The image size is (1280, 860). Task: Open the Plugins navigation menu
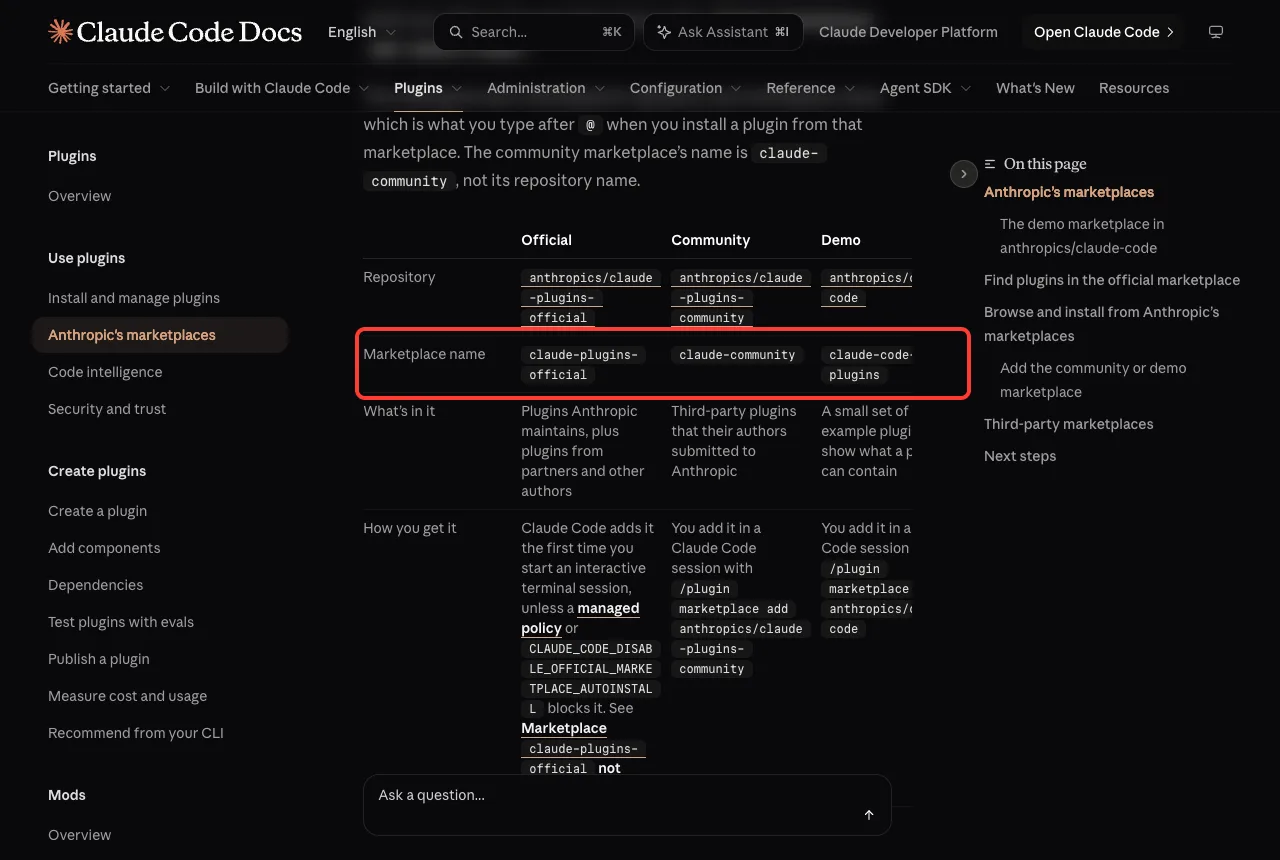[x=428, y=88]
